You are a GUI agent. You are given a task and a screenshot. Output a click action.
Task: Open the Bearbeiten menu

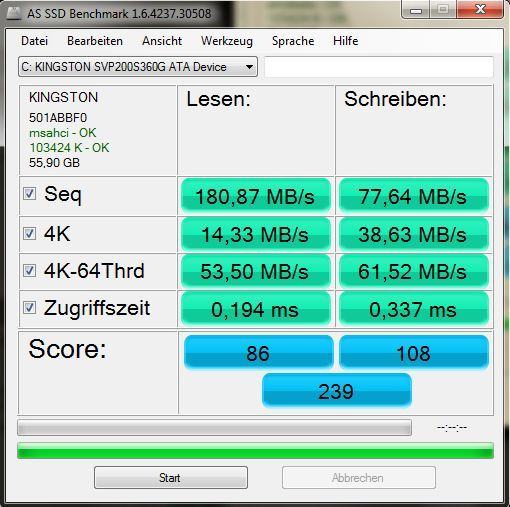click(95, 41)
